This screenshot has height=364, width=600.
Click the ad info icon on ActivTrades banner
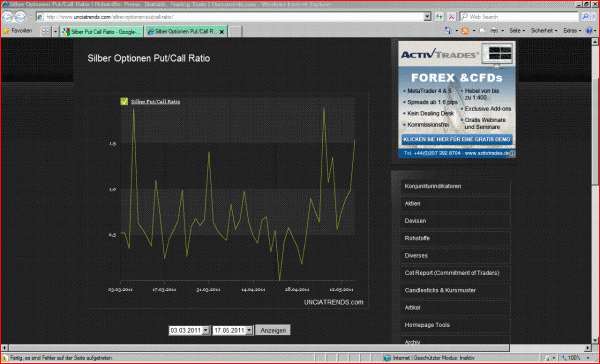pyautogui.click(x=512, y=153)
